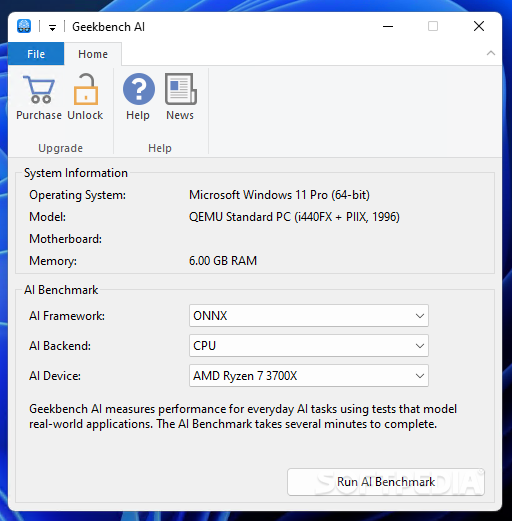Click Run AI Benchmark button
512x521 pixels.
(x=386, y=482)
